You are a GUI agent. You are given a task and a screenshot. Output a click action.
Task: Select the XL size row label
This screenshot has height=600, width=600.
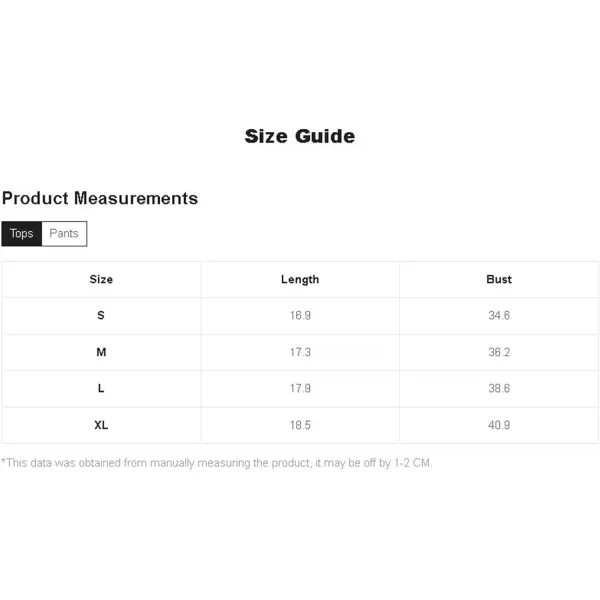tap(101, 425)
